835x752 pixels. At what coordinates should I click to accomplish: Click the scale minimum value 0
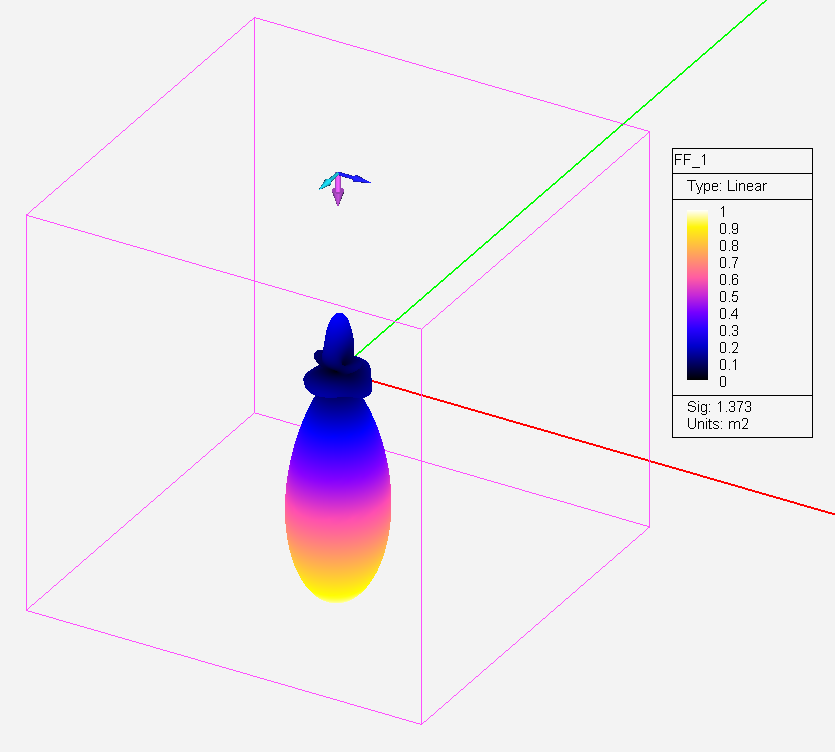tap(723, 381)
